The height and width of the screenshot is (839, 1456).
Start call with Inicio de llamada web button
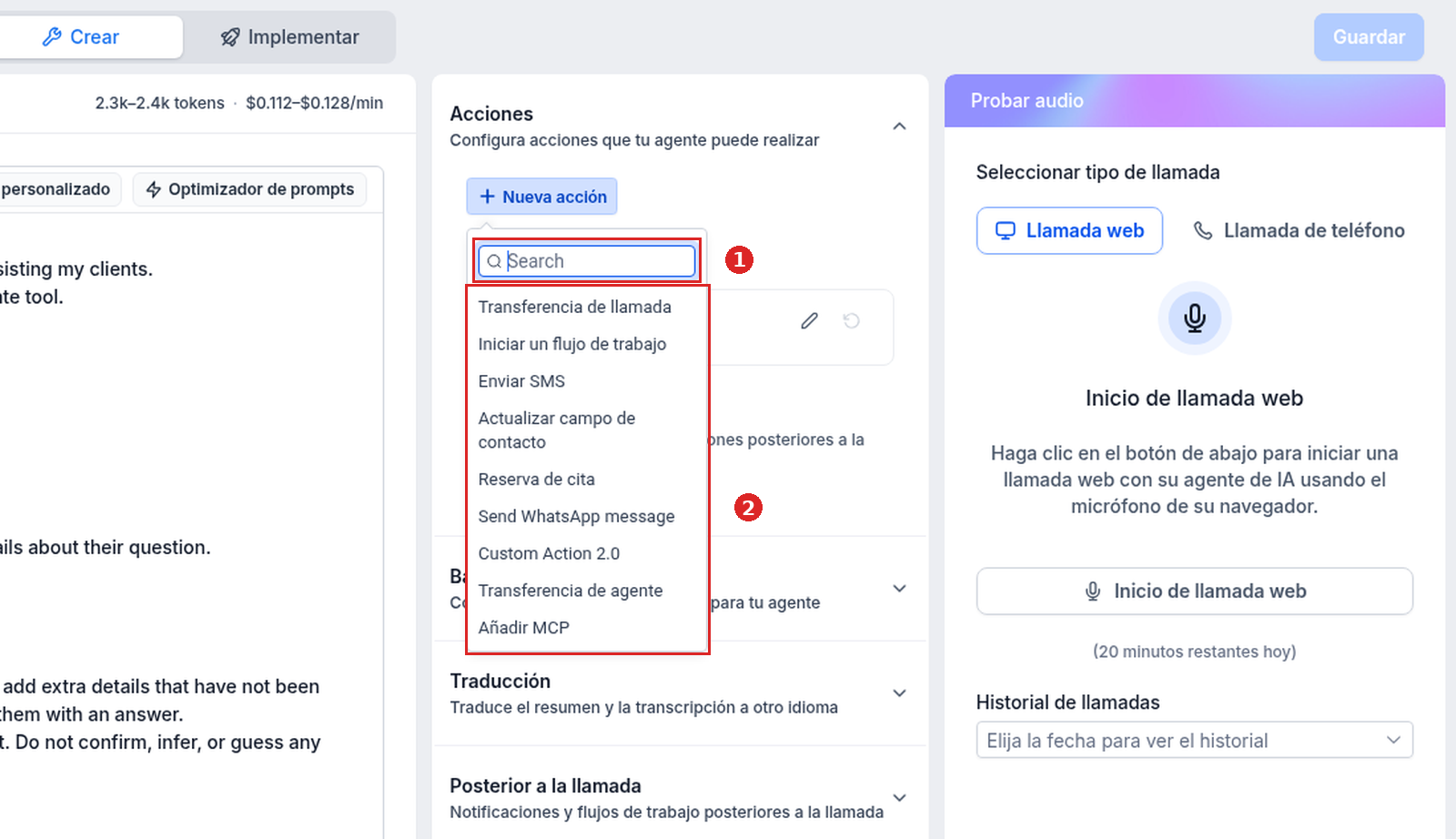tap(1195, 591)
